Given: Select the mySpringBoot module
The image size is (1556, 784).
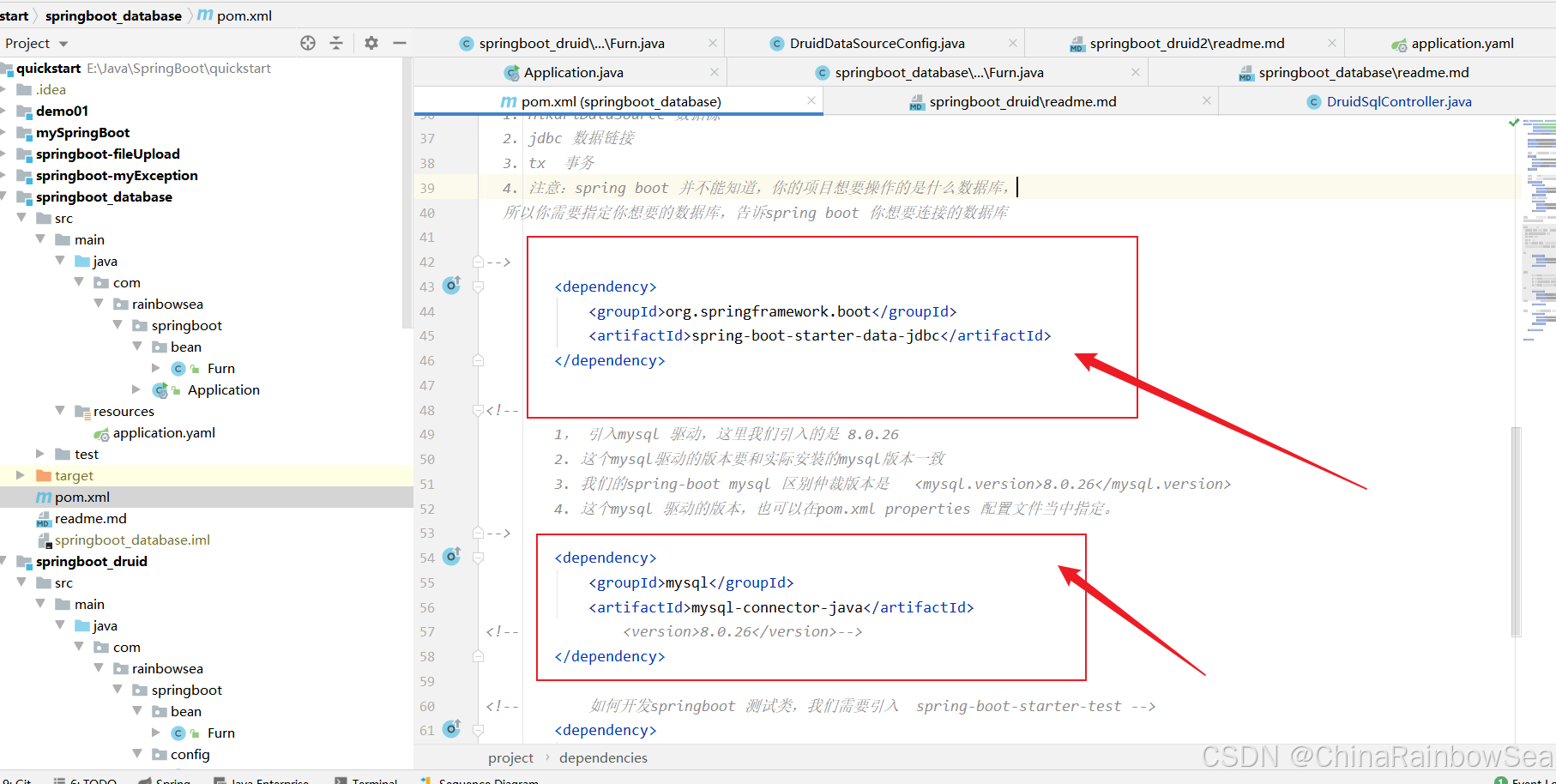Looking at the screenshot, I should (x=82, y=132).
